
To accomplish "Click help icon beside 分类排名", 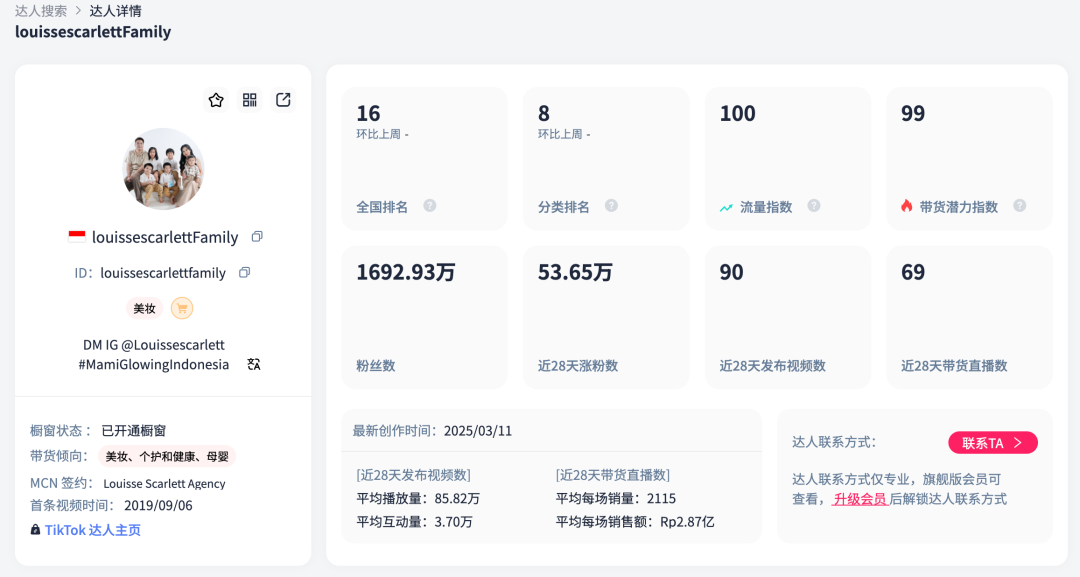I will coord(611,206).
